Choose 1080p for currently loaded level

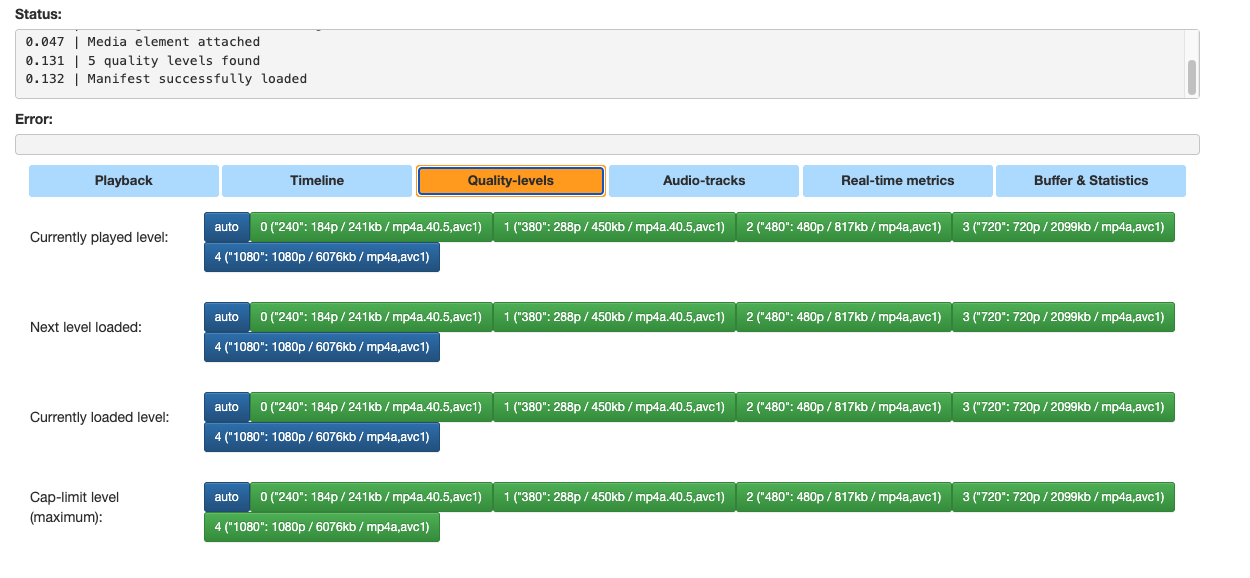[321, 437]
